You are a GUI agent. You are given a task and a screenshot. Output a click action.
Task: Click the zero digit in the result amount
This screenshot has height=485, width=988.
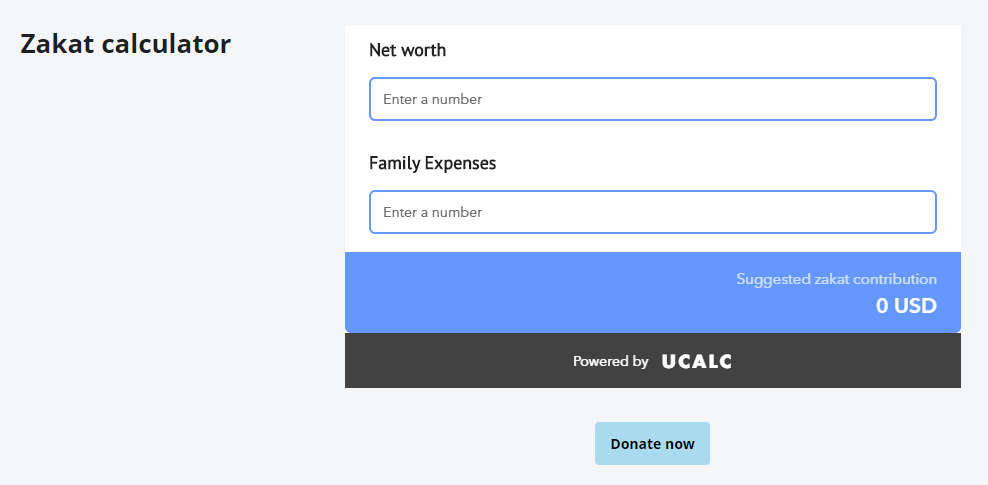(882, 305)
